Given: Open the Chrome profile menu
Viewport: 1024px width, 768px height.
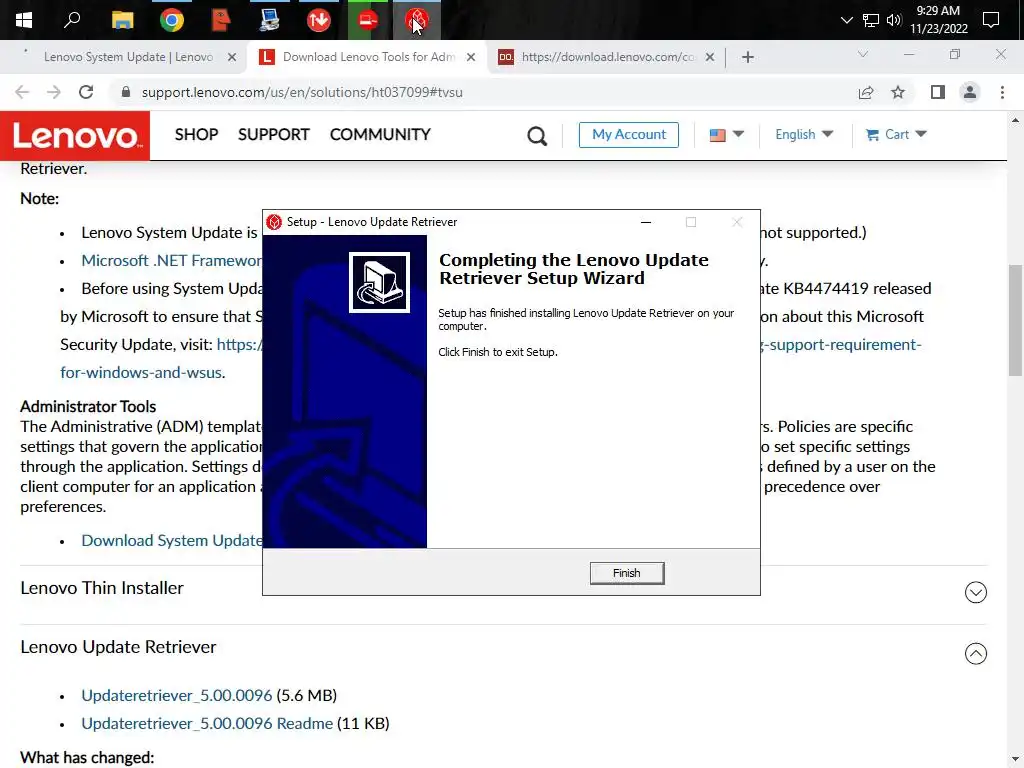Looking at the screenshot, I should click(x=970, y=92).
